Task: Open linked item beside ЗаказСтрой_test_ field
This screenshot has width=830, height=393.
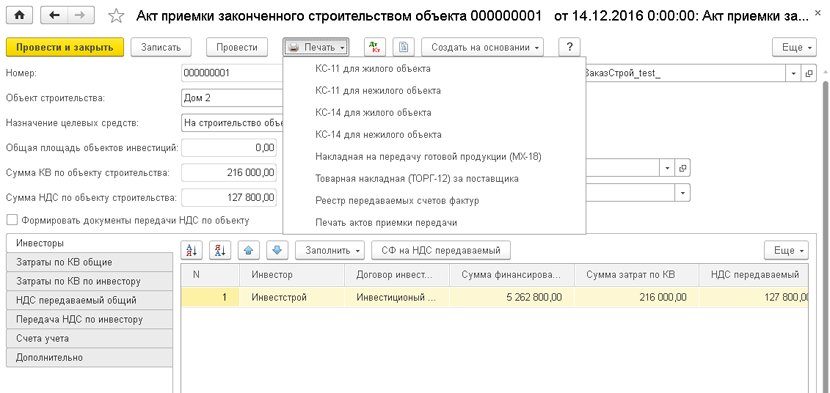Action: [x=808, y=74]
